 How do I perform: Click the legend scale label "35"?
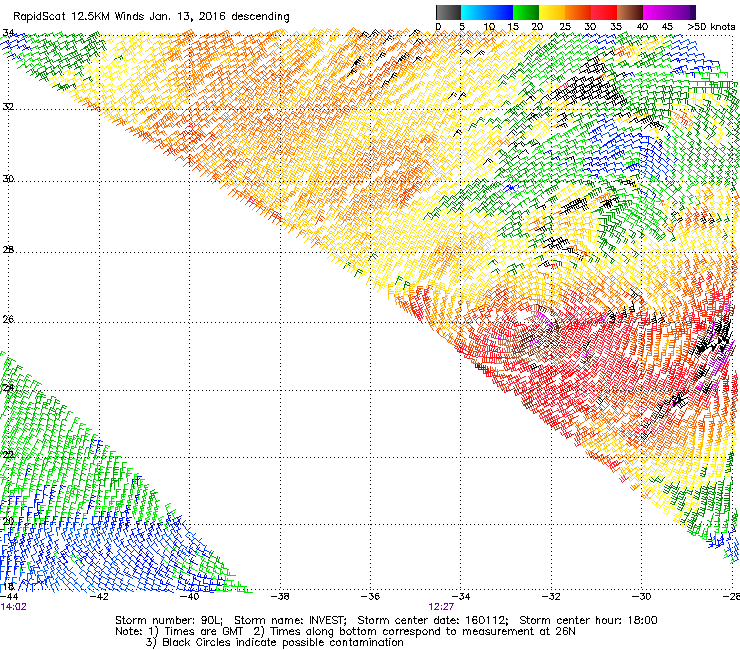(x=616, y=27)
